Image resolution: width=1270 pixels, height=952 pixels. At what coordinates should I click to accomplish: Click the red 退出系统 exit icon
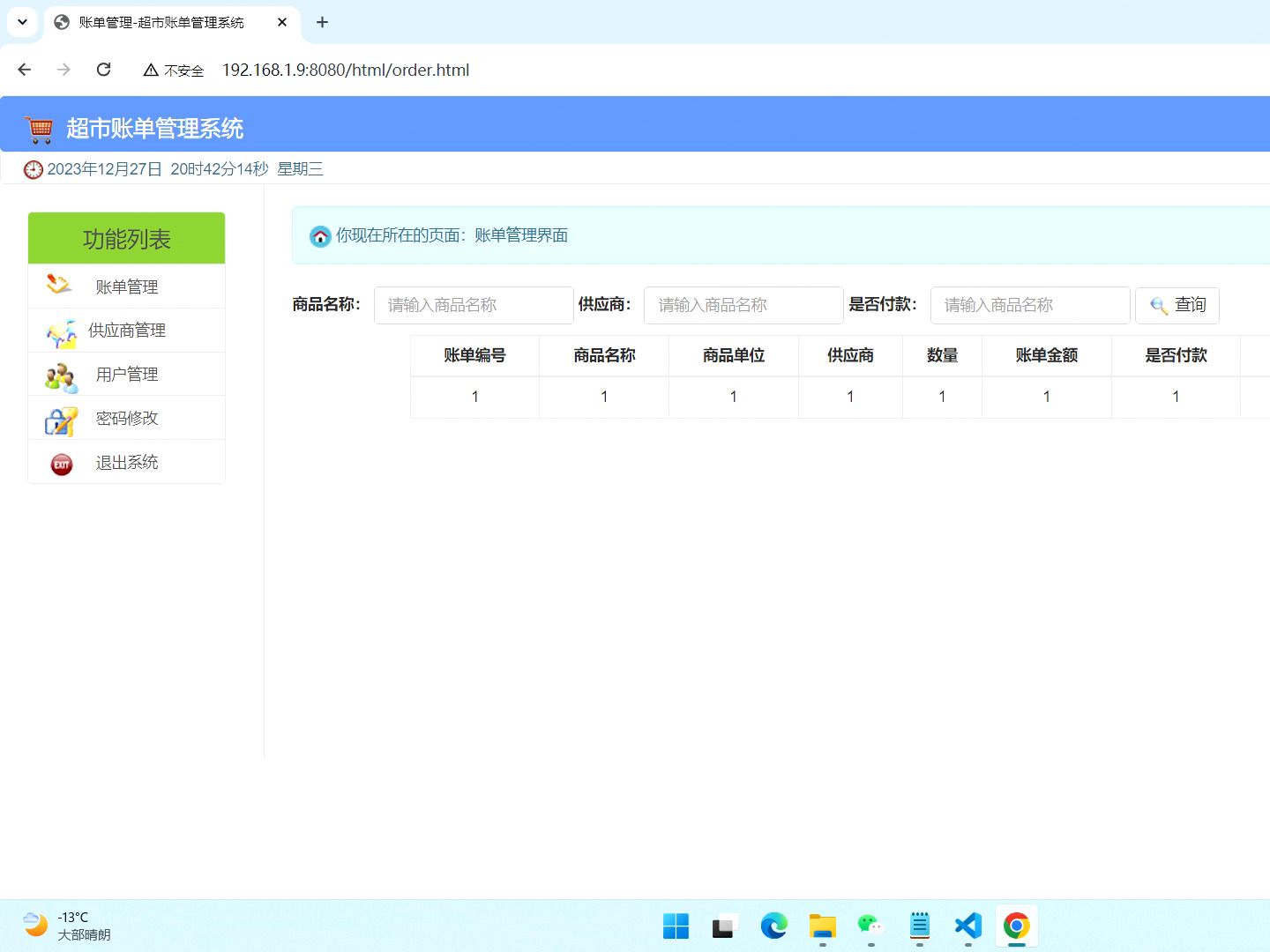click(x=62, y=465)
